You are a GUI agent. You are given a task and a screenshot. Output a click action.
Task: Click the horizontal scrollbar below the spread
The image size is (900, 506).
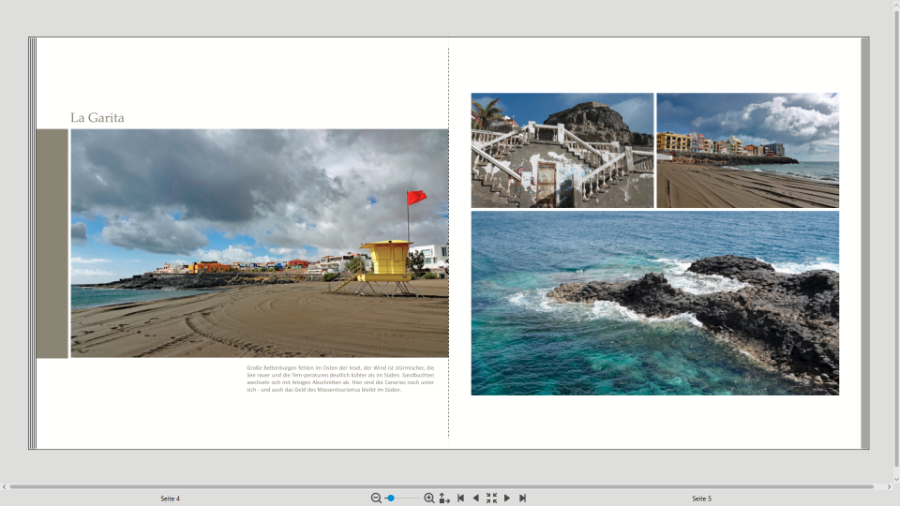point(448,487)
